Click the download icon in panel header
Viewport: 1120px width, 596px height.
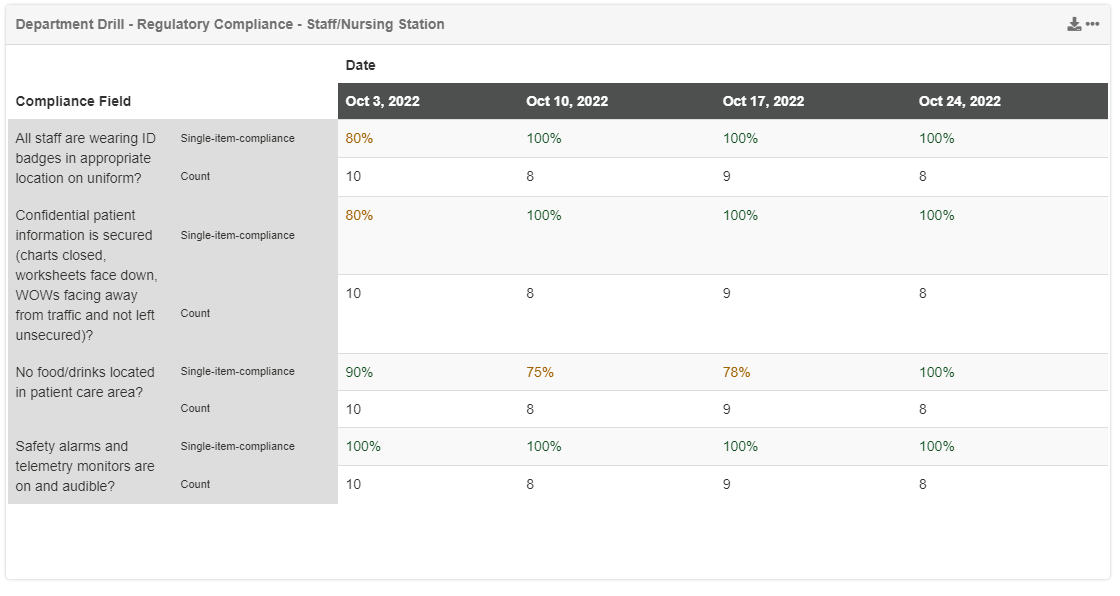point(1074,24)
